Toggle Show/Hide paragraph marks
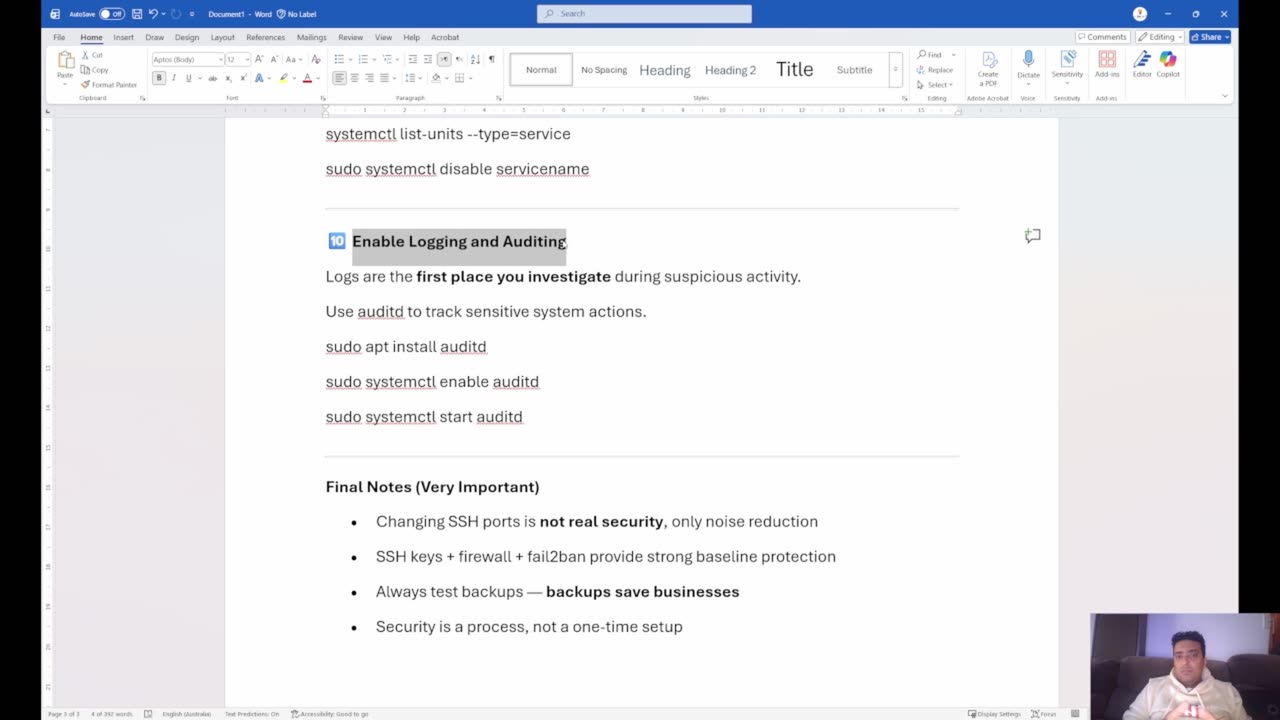1280x720 pixels. 491,59
